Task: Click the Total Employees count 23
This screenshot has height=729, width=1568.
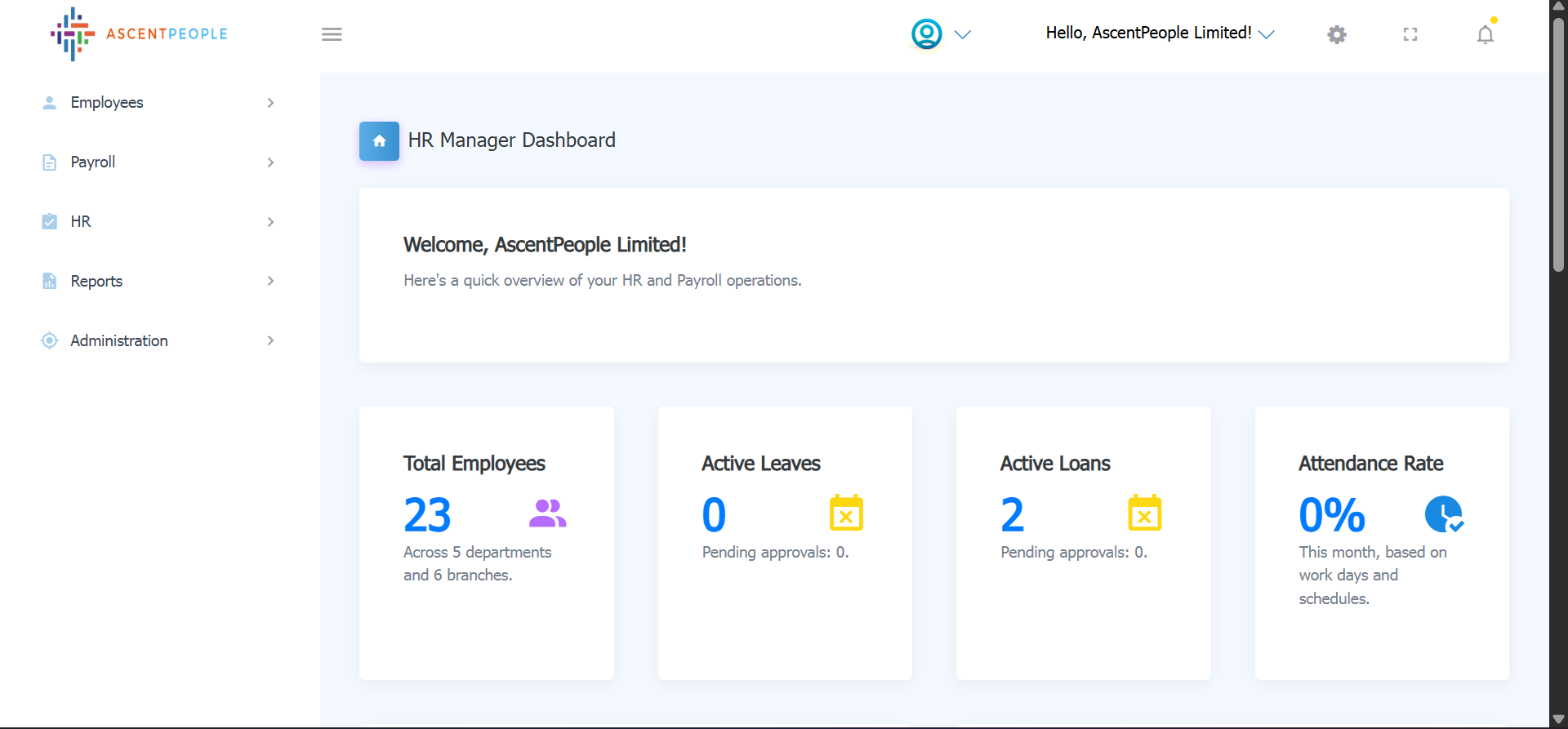Action: click(427, 515)
